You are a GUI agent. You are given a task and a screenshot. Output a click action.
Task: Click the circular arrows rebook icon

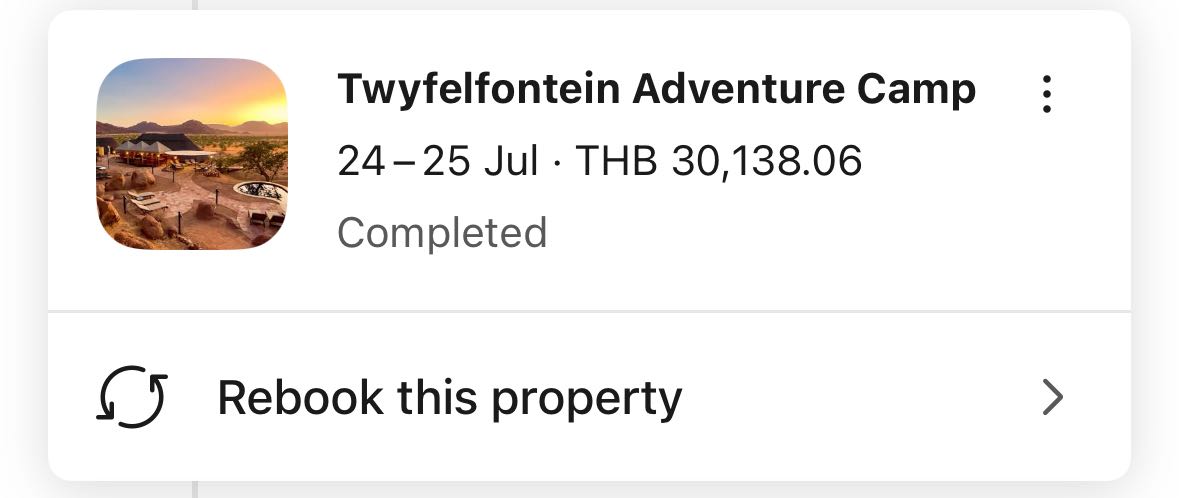(132, 396)
